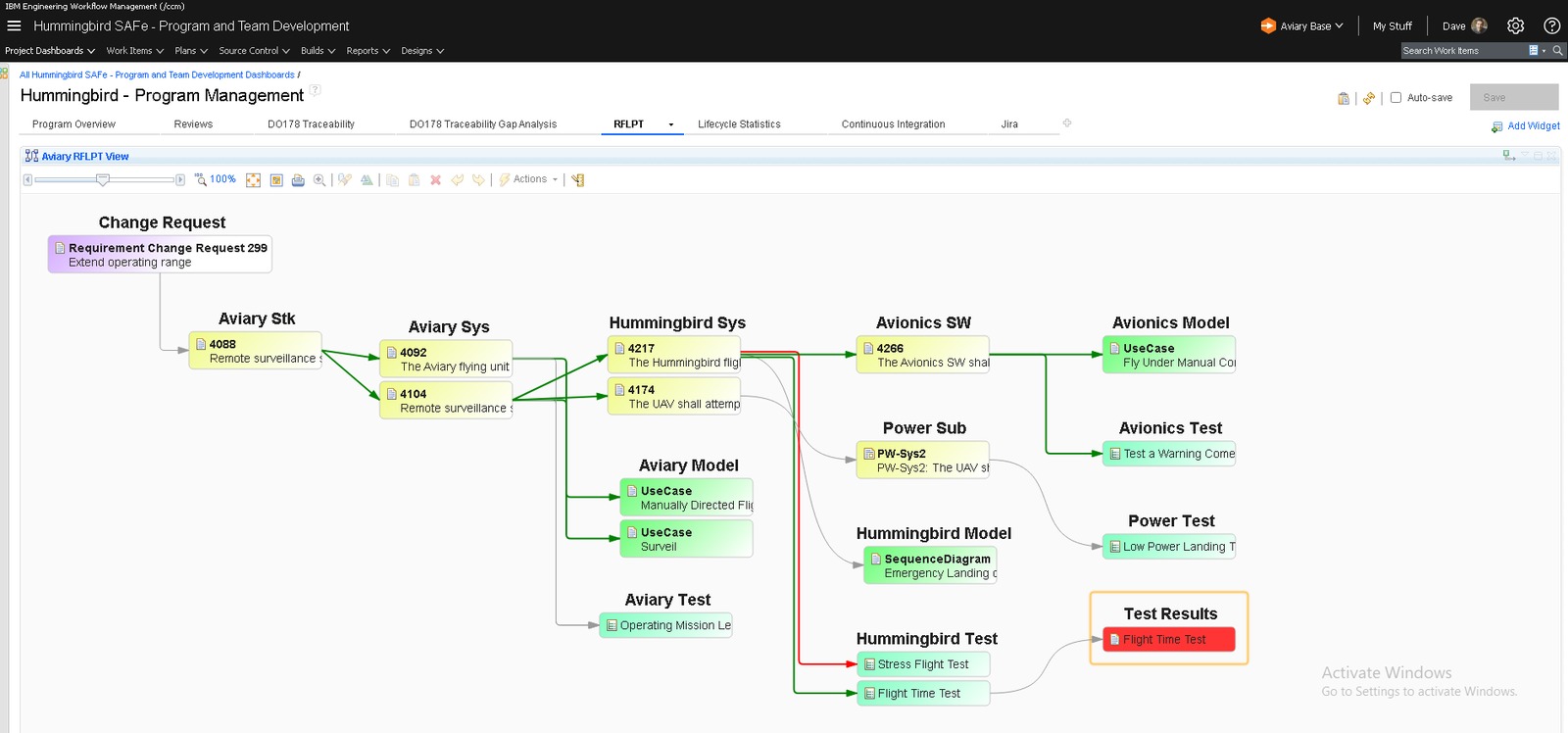Click the fit-to-window icon in diagram toolbar
Image resolution: width=1568 pixels, height=733 pixels.
(253, 180)
